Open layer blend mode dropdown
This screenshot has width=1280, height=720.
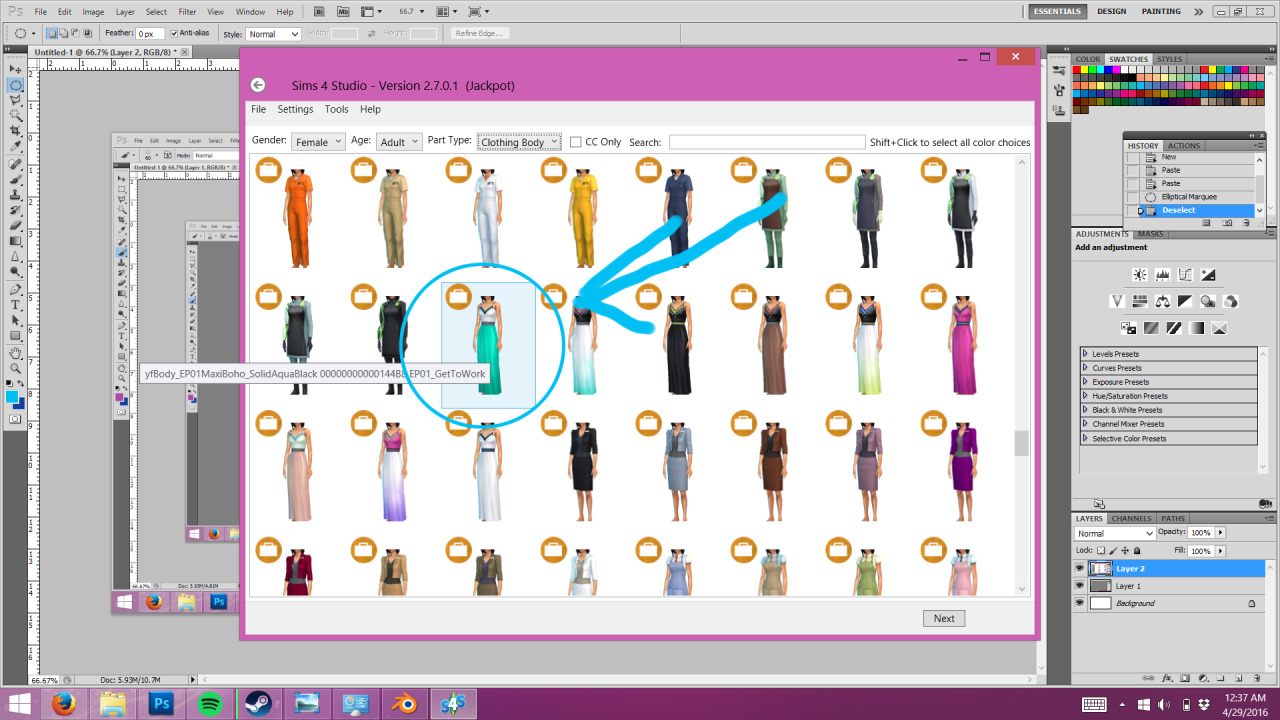point(1115,533)
